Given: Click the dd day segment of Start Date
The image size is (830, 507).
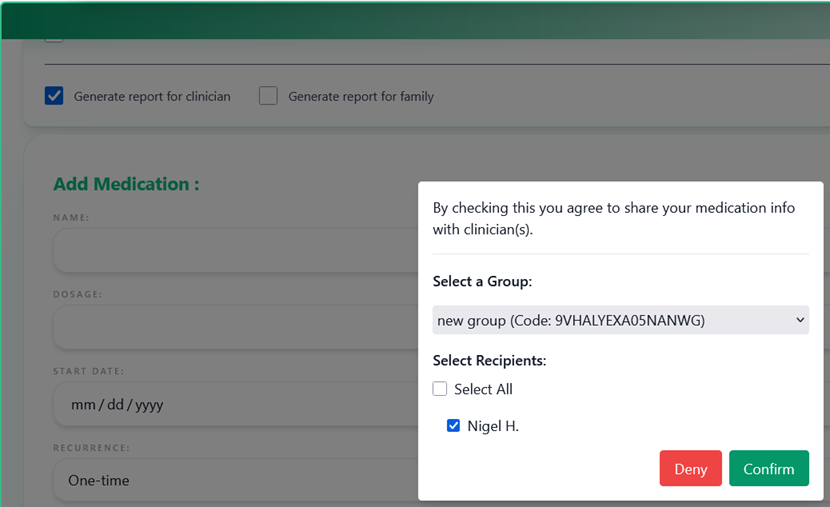Looking at the screenshot, I should [113, 405].
